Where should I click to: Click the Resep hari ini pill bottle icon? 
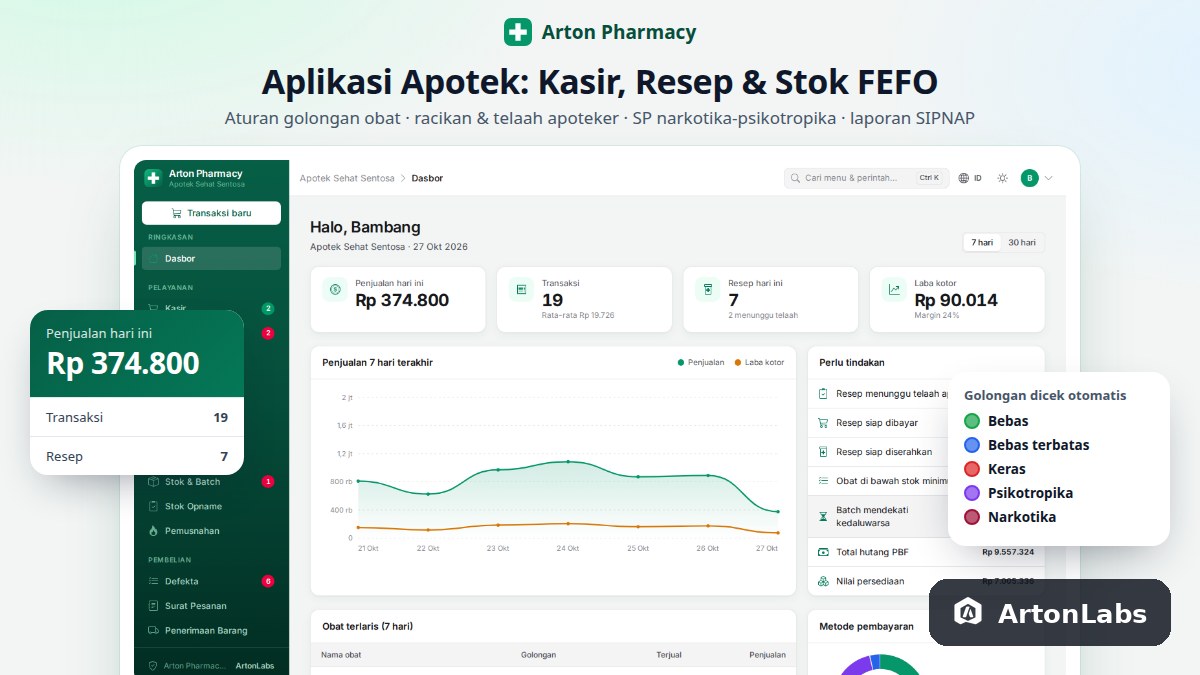coord(708,290)
